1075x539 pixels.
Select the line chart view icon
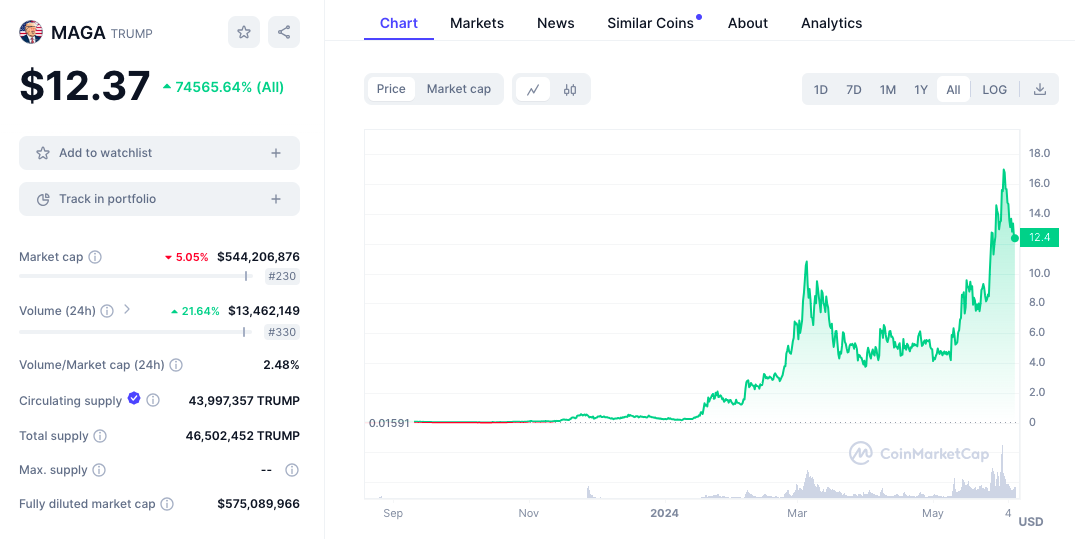533,89
